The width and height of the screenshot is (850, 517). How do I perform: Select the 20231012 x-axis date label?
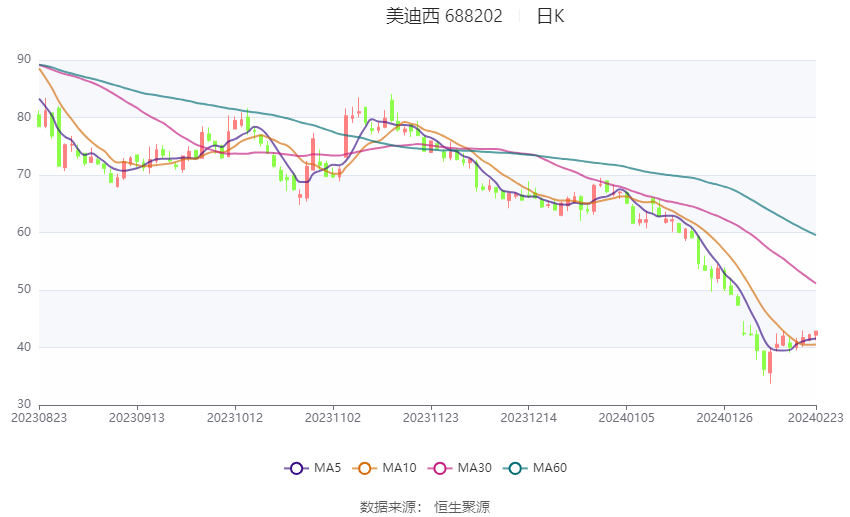(x=235, y=418)
